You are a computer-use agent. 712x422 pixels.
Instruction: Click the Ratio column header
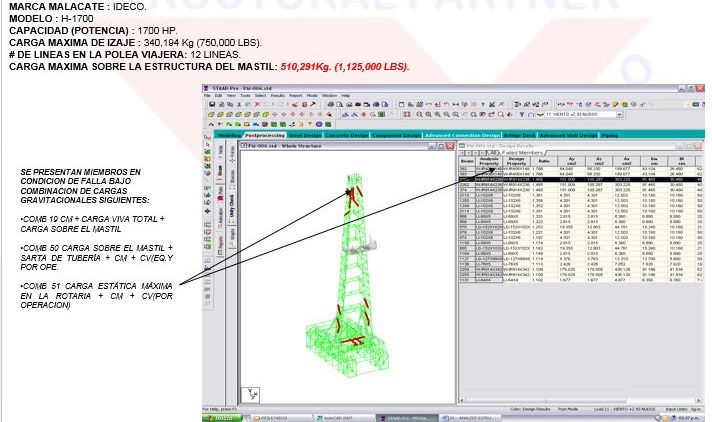tap(544, 162)
